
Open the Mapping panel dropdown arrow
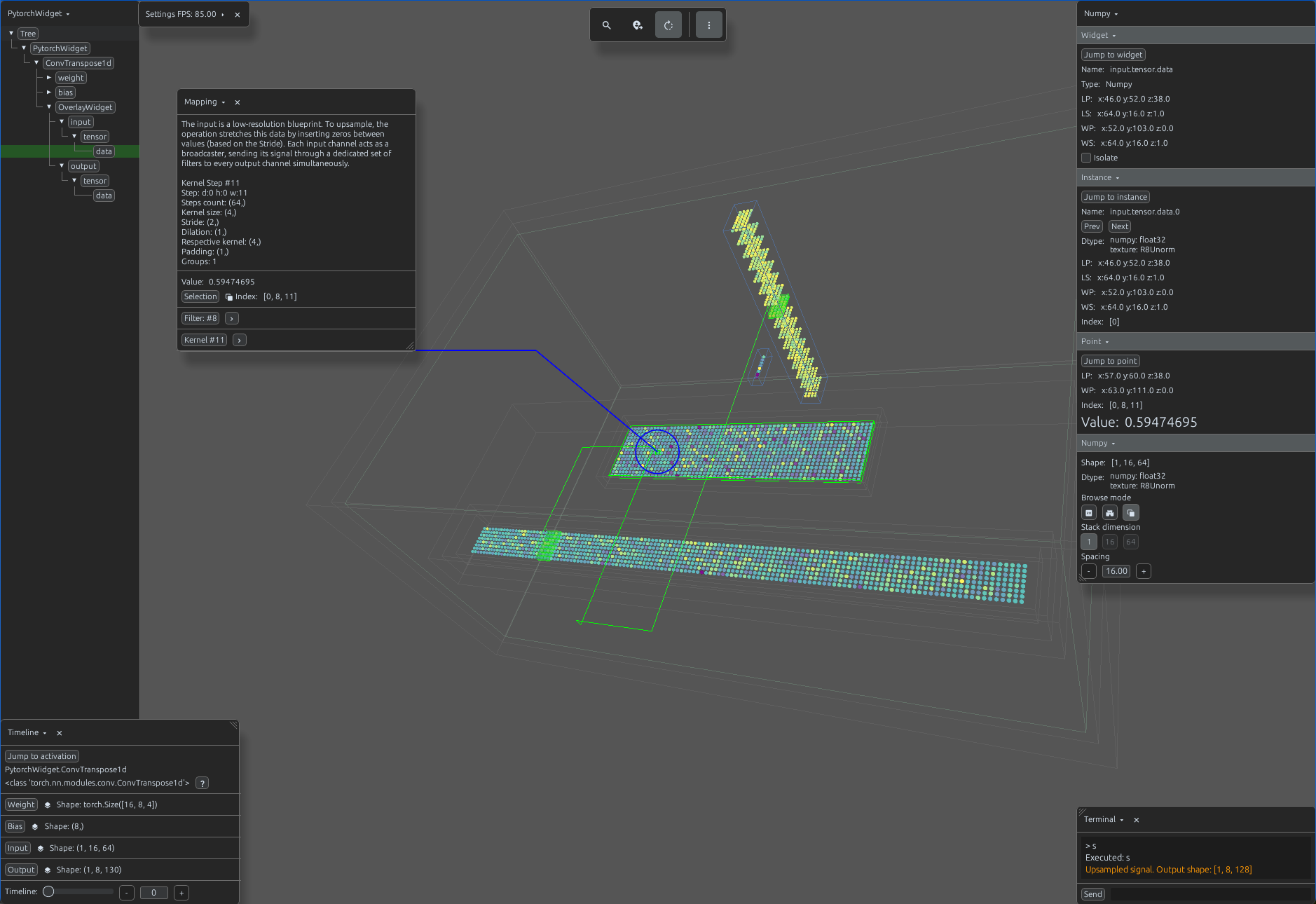coord(224,102)
